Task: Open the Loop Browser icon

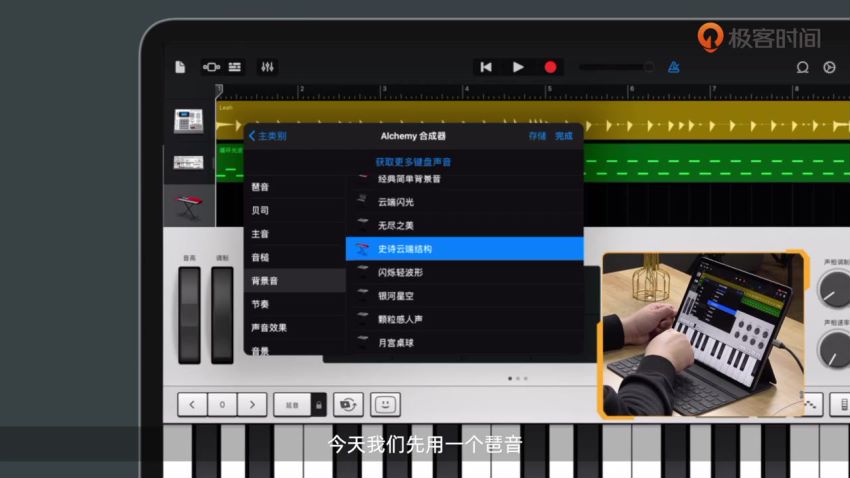Action: coord(802,67)
